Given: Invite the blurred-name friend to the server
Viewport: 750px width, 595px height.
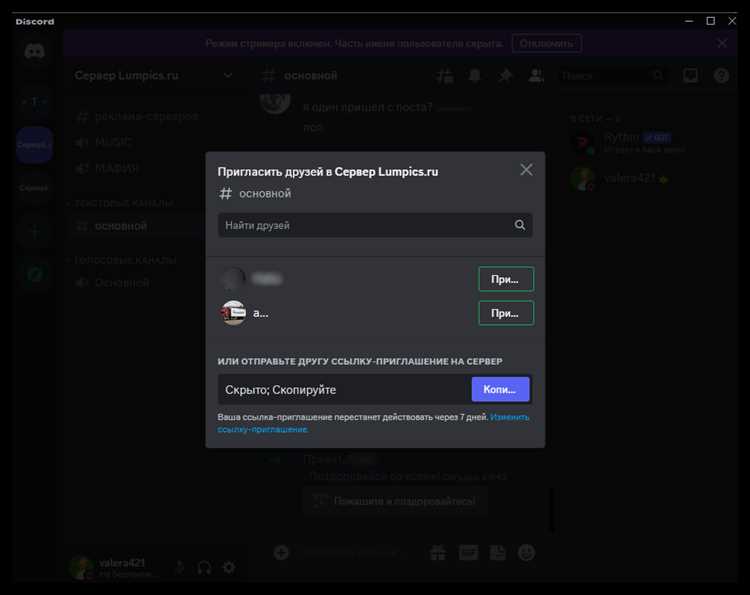Looking at the screenshot, I should [506, 279].
